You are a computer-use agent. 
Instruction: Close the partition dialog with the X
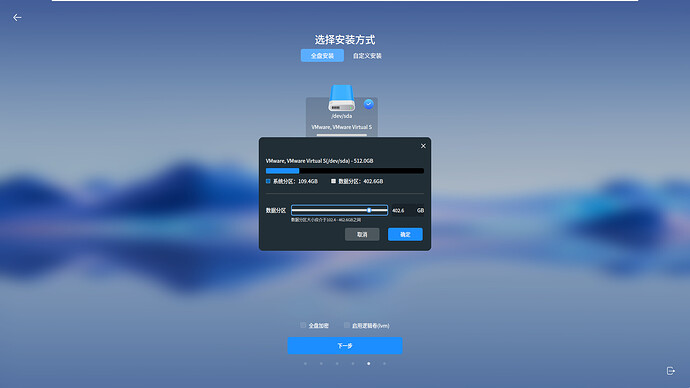423,146
